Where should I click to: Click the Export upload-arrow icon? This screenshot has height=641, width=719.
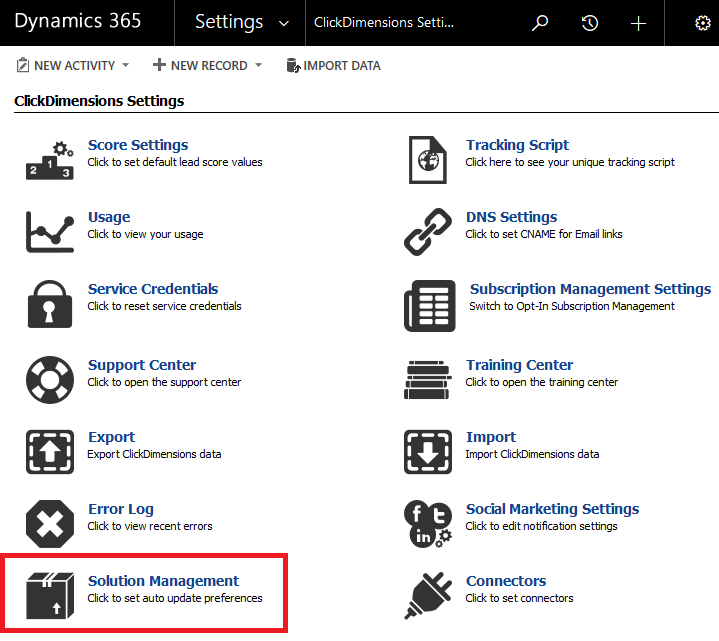tap(50, 452)
